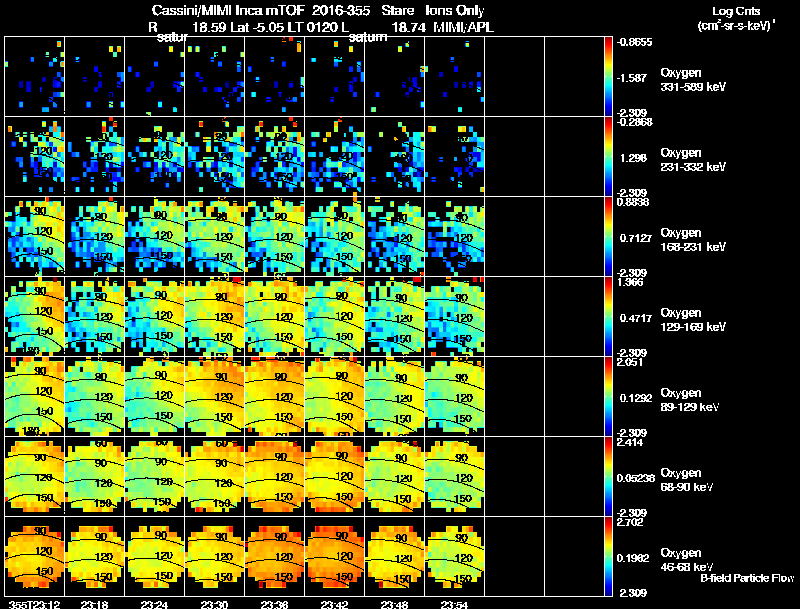Click the Oxygen 129-169 keV label

693,320
